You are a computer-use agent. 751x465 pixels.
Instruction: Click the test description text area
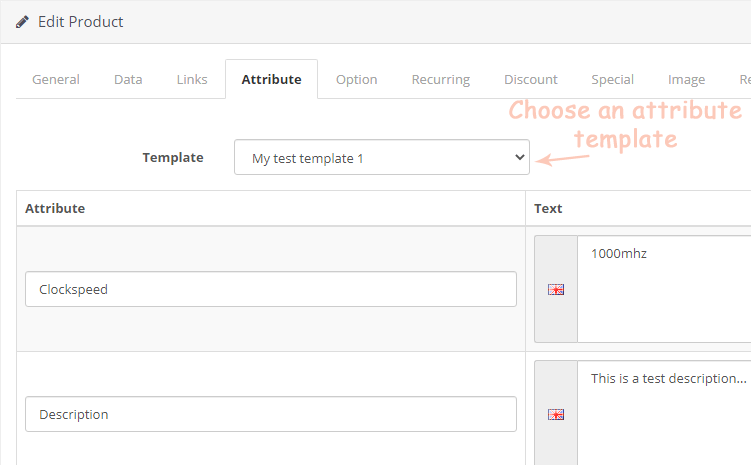pos(664,413)
